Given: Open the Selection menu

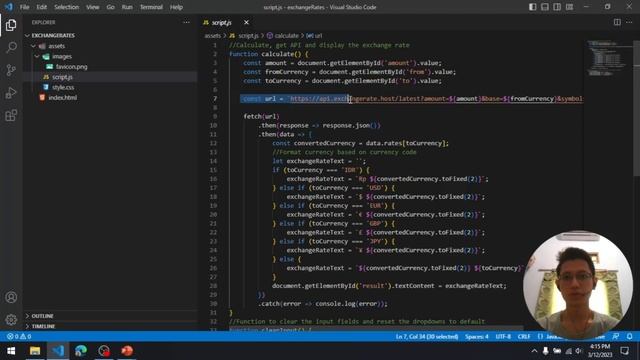Looking at the screenshot, I should click(67, 7).
